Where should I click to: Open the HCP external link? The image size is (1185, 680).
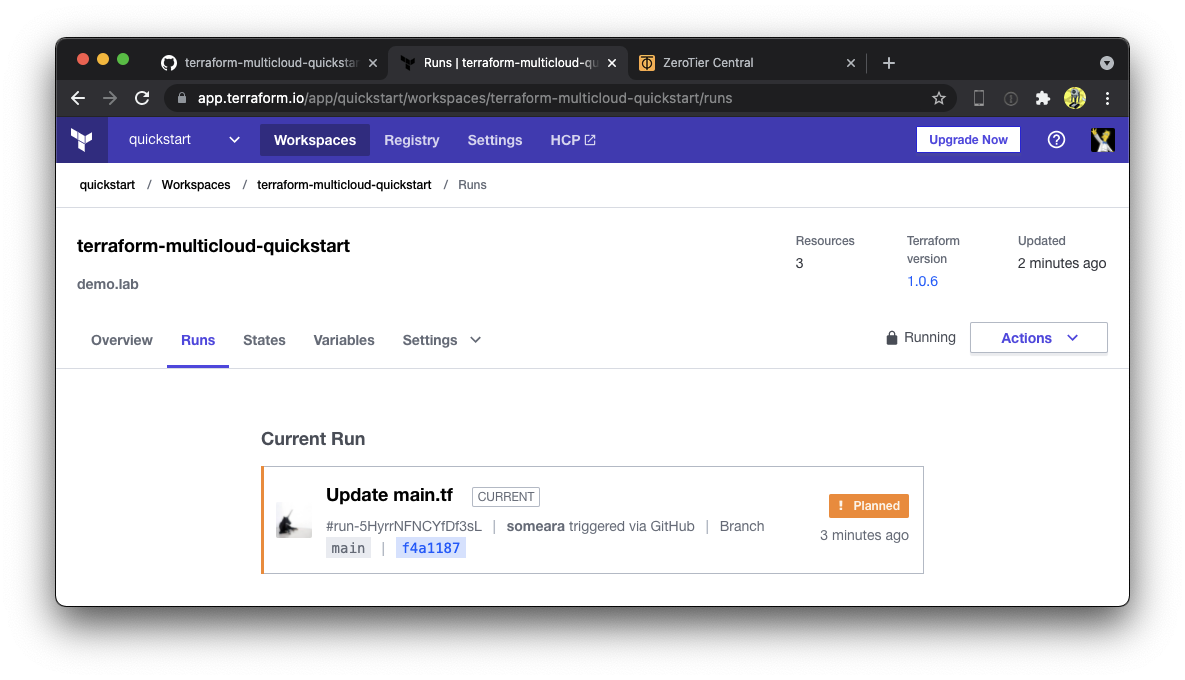[x=573, y=140]
